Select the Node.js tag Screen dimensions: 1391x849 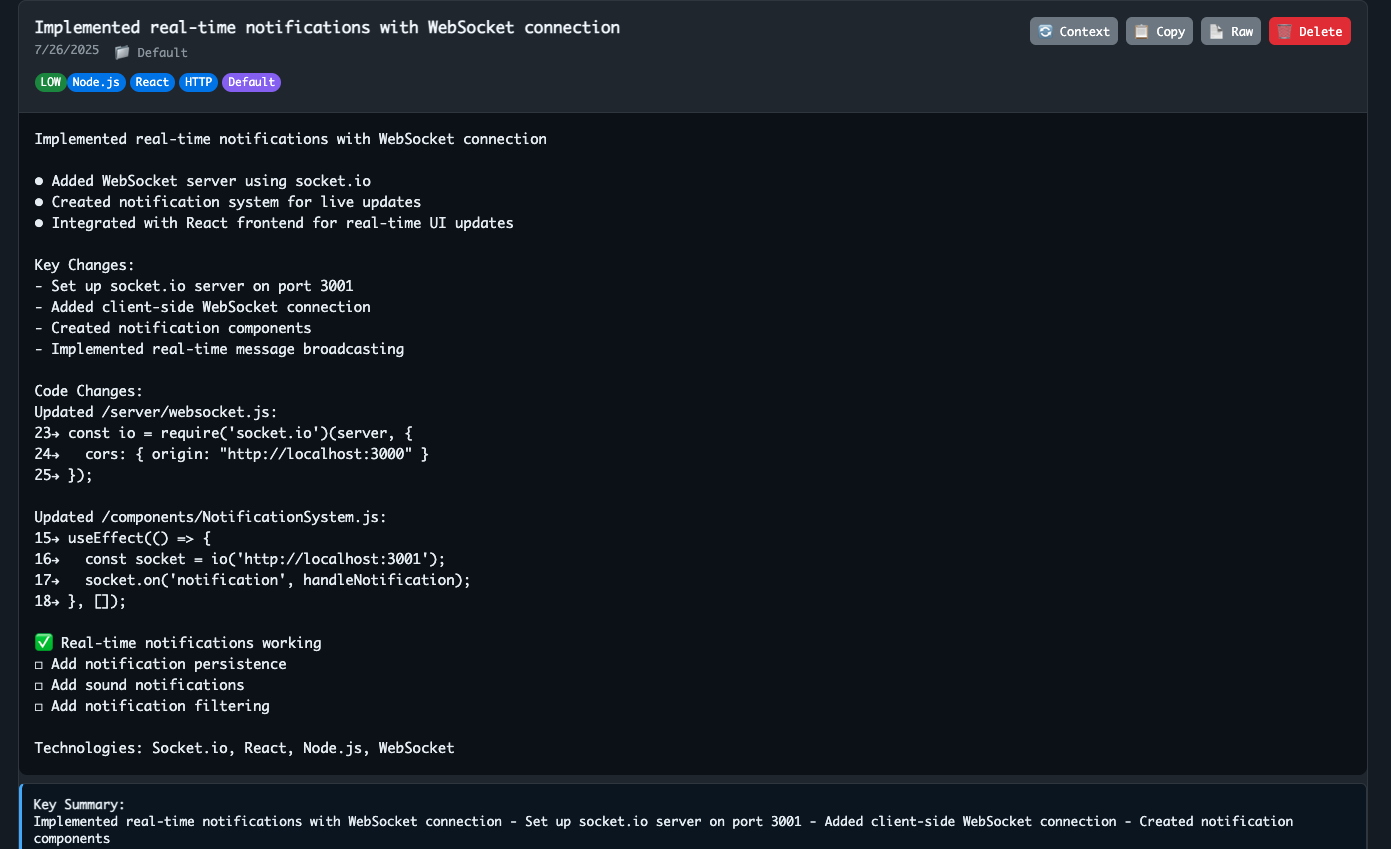pyautogui.click(x=97, y=82)
